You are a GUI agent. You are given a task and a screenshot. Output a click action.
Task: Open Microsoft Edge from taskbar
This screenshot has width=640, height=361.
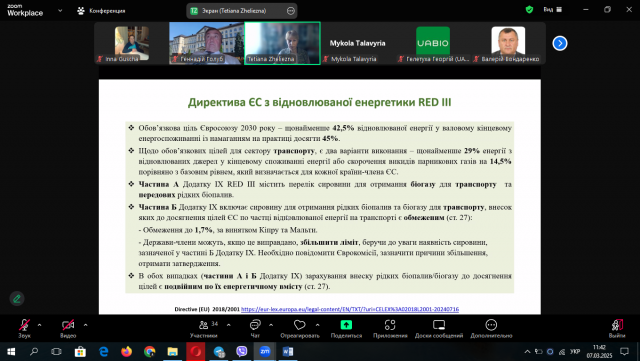pos(103,351)
